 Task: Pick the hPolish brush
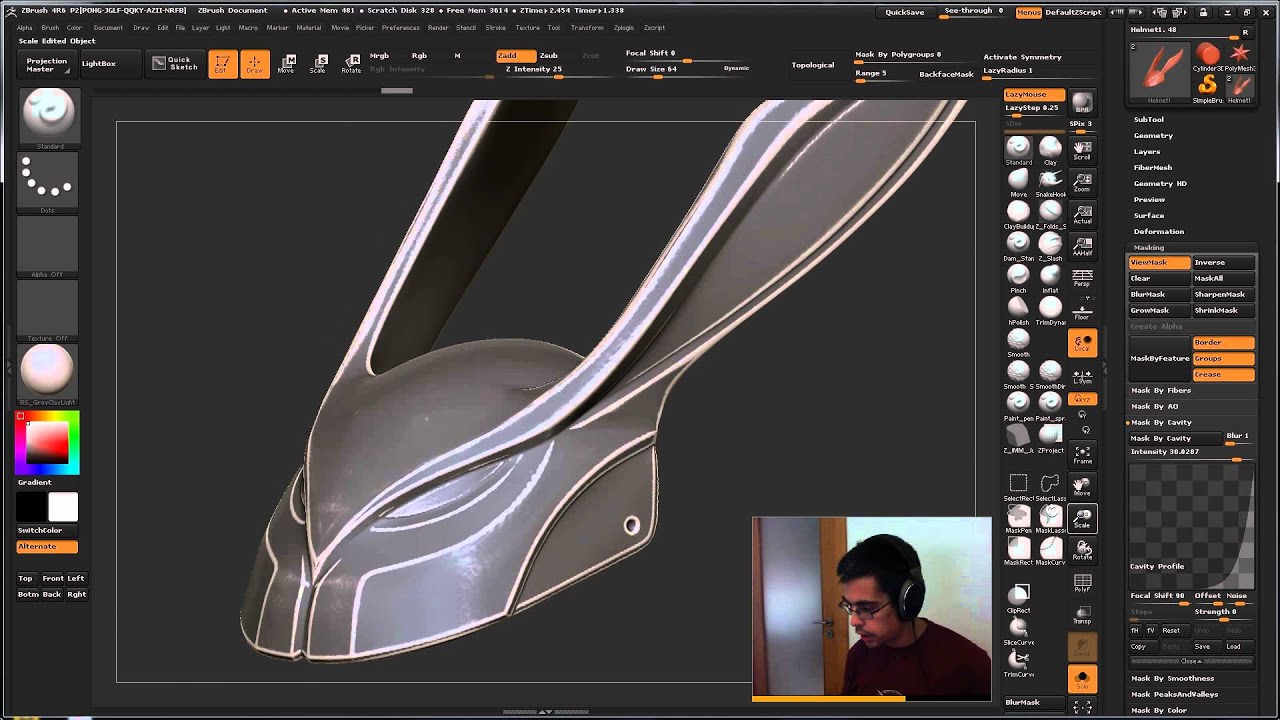click(1018, 309)
